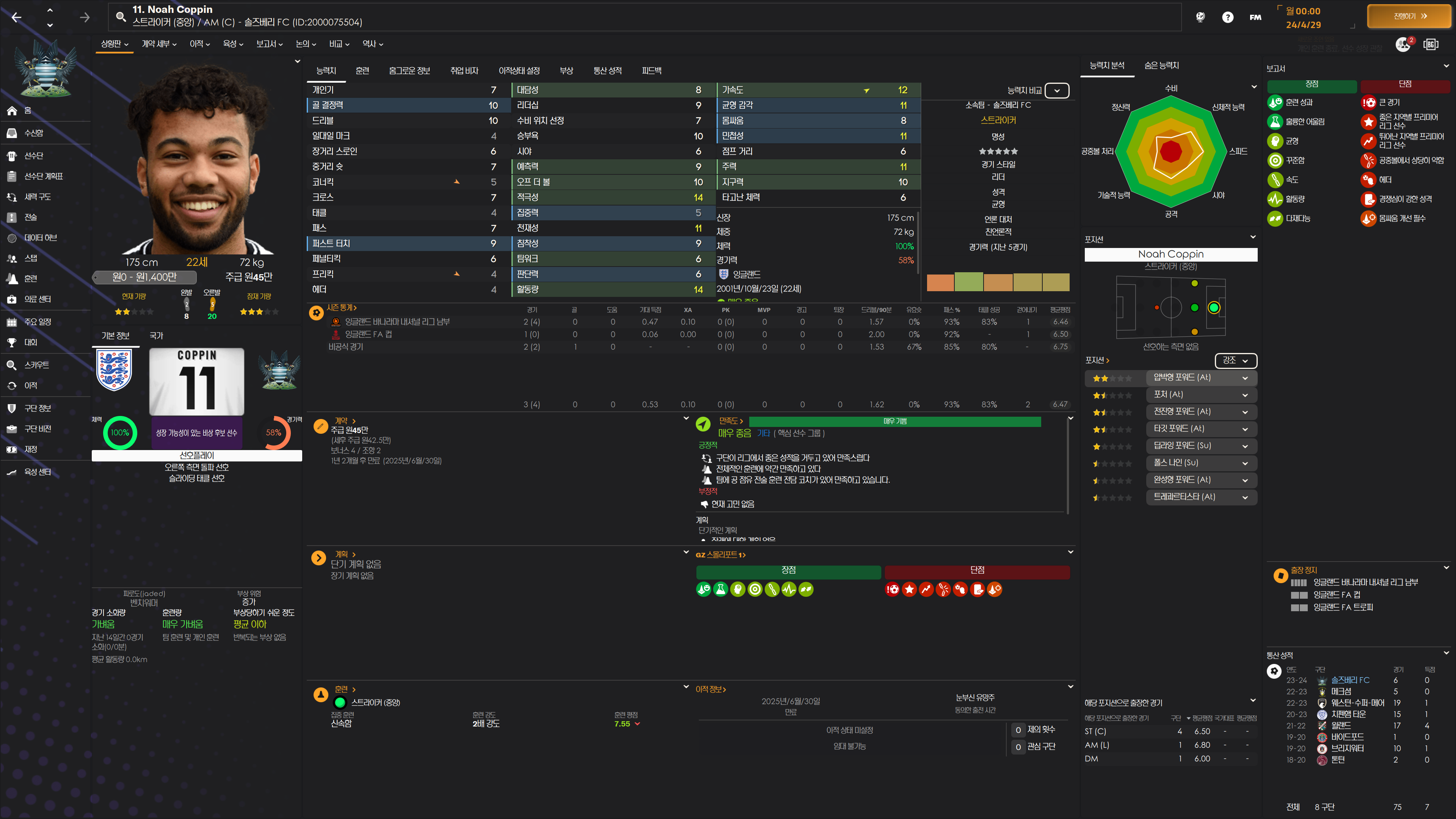Viewport: 1456px width, 819px height.
Task: Open the 능력치 비교 dropdown
Action: (x=1056, y=91)
